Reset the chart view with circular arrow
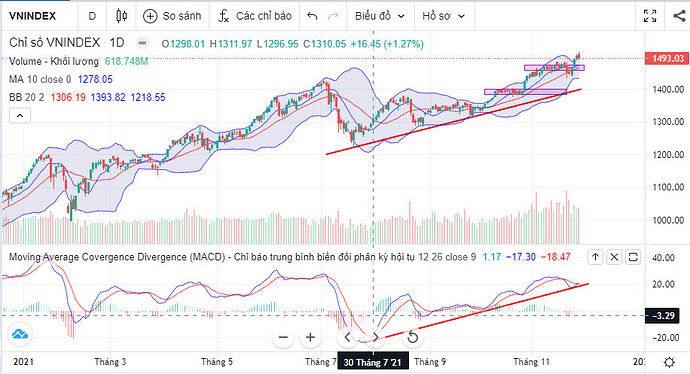This screenshot has height=374, width=690. [412, 337]
